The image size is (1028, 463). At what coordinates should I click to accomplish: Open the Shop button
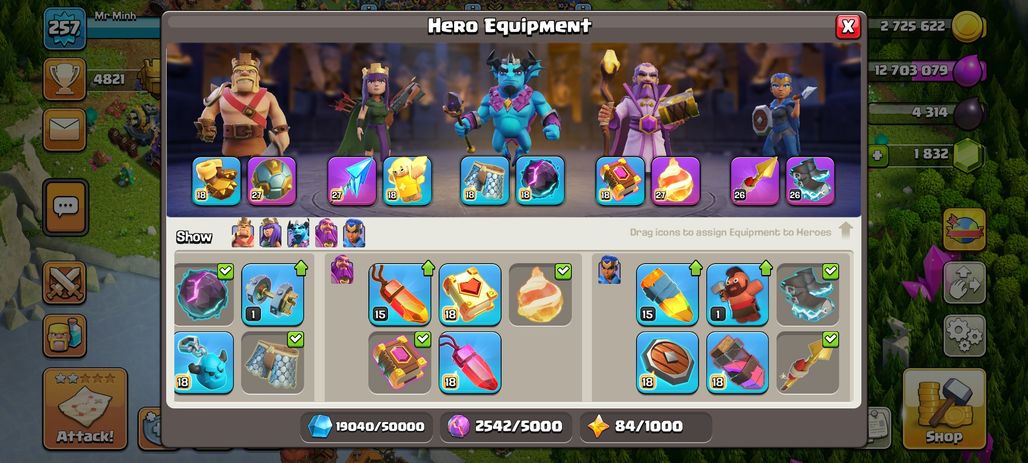point(944,409)
